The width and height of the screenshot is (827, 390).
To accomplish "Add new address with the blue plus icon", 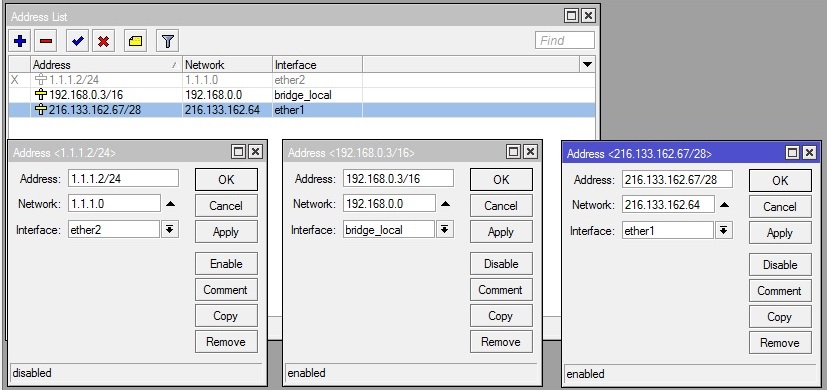I will (20, 41).
